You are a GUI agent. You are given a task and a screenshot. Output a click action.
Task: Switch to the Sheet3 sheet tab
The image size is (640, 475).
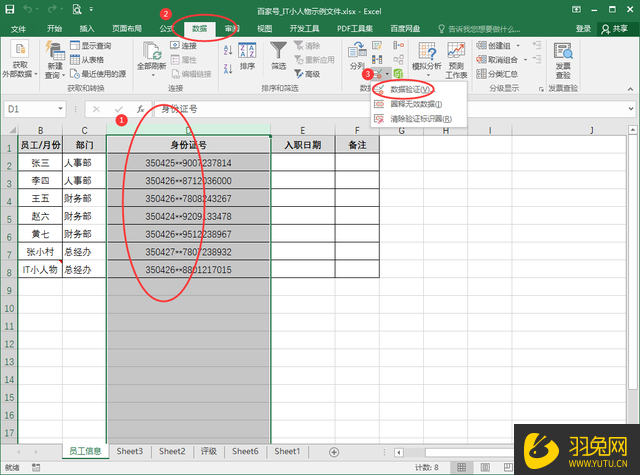tap(129, 451)
